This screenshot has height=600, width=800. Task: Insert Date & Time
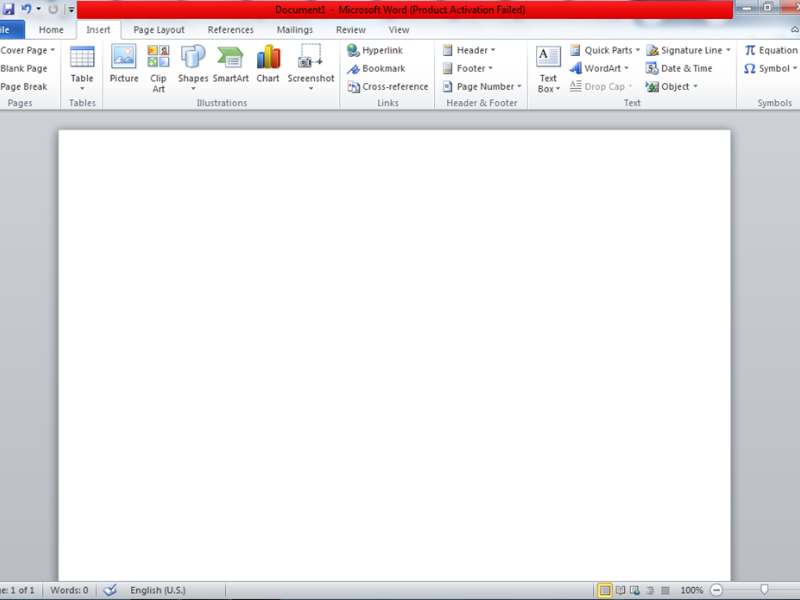(x=679, y=68)
